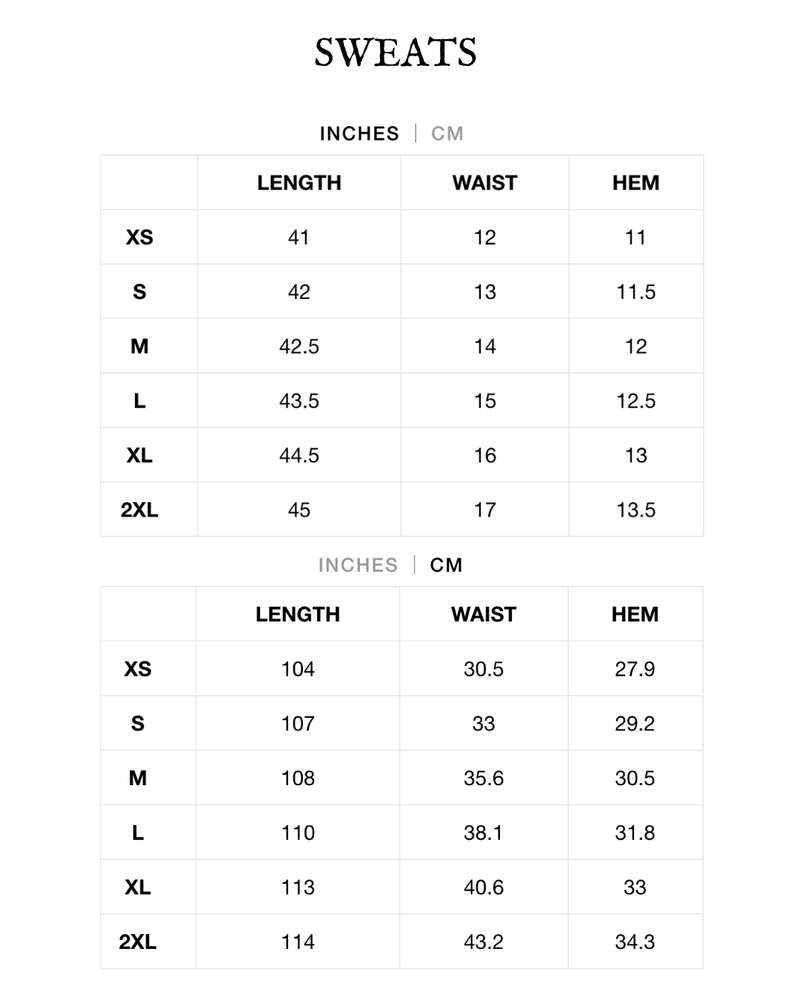The height and width of the screenshot is (1000, 800).
Task: Click the 34.3 hem cell
Action: click(x=635, y=942)
